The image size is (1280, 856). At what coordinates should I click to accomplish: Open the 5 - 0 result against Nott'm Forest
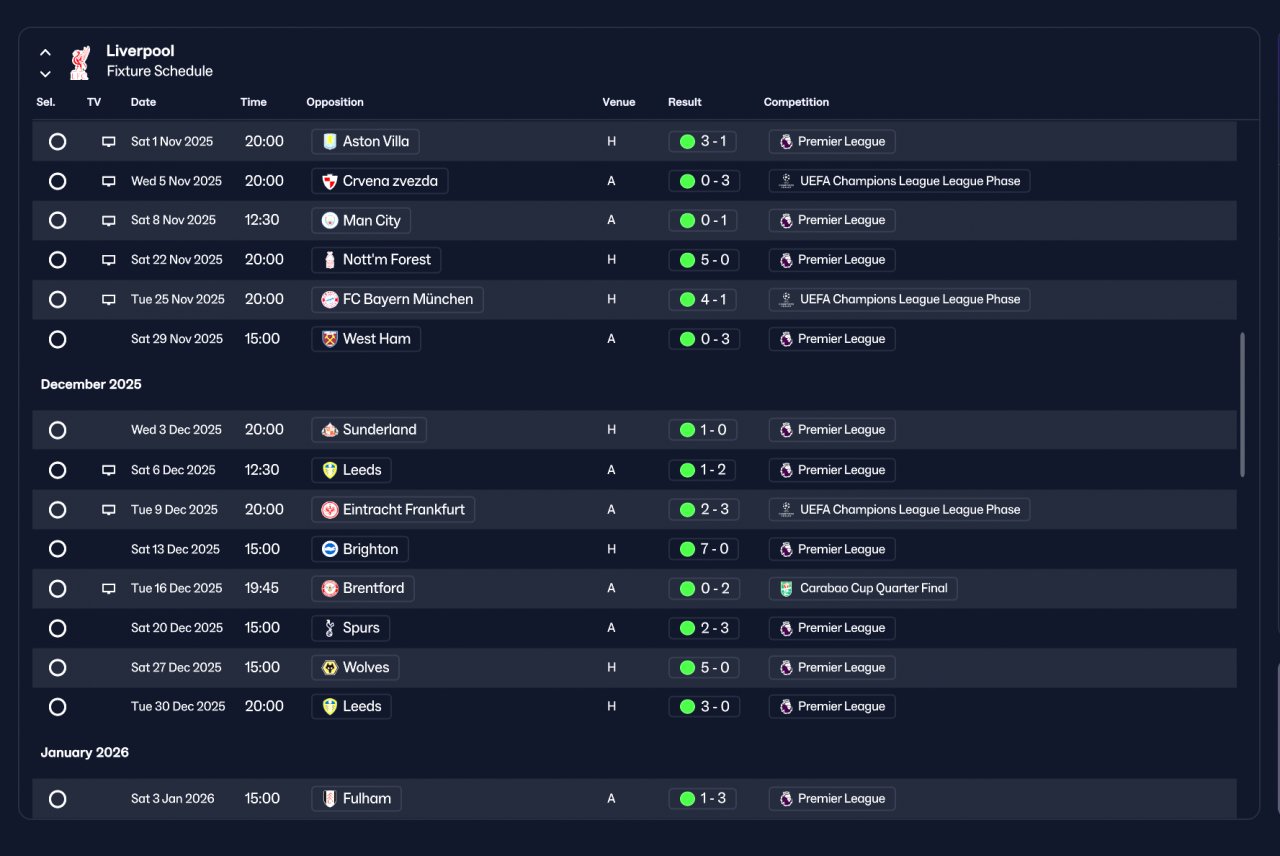point(704,260)
